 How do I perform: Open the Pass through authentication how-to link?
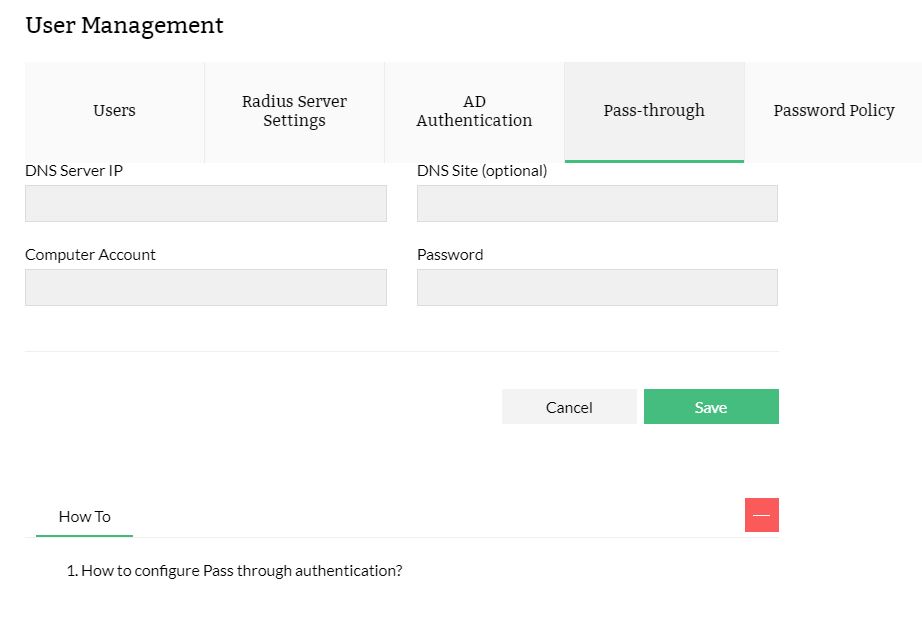click(241, 571)
